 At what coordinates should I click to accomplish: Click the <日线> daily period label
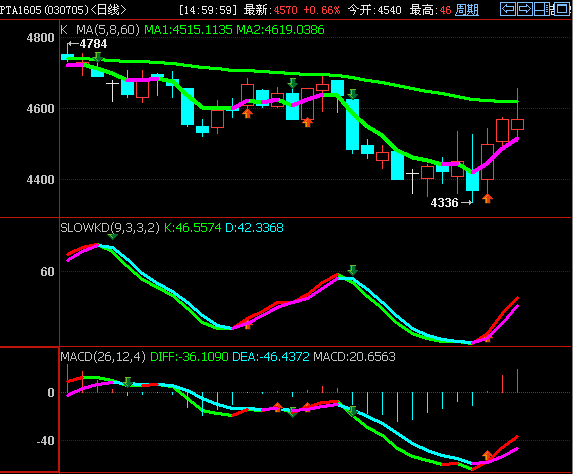point(108,10)
